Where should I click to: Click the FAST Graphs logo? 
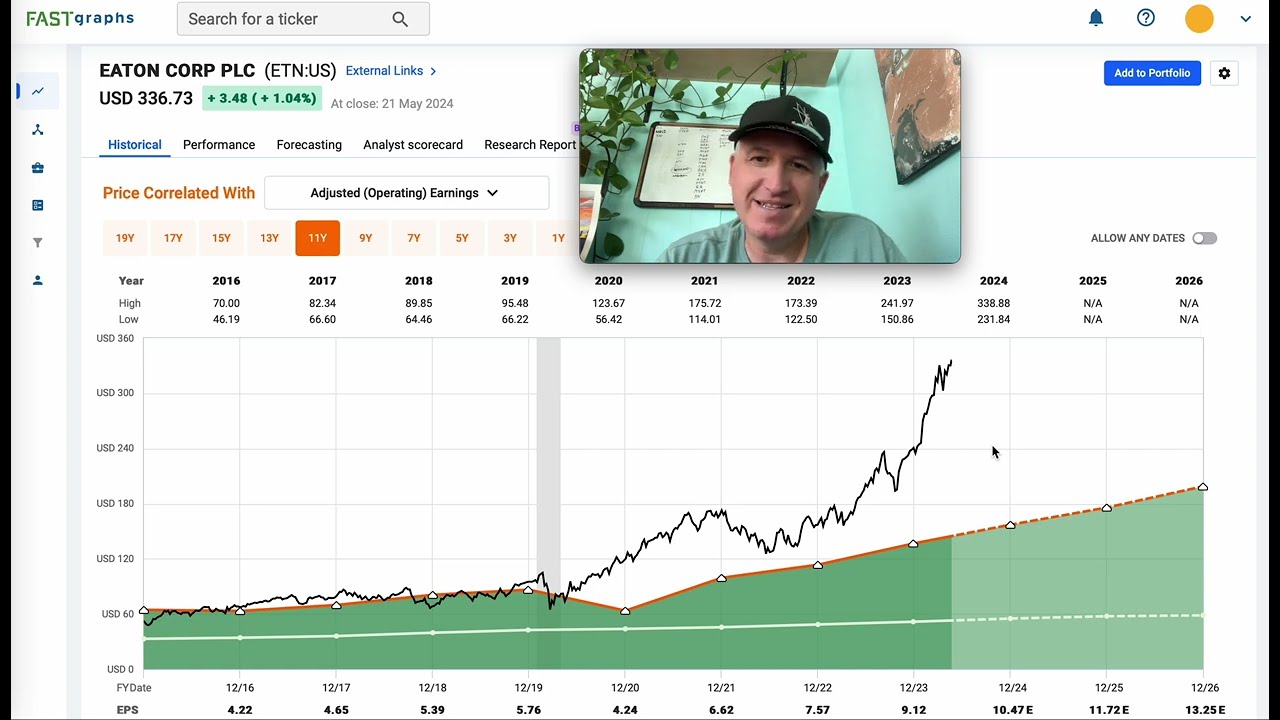[x=80, y=18]
